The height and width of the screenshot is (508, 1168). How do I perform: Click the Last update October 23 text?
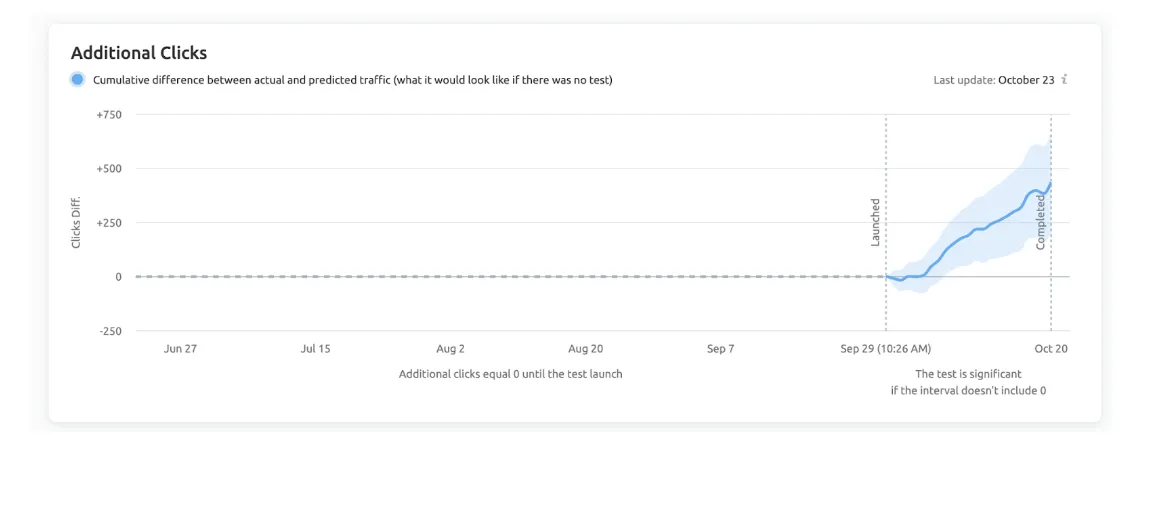(x=993, y=80)
